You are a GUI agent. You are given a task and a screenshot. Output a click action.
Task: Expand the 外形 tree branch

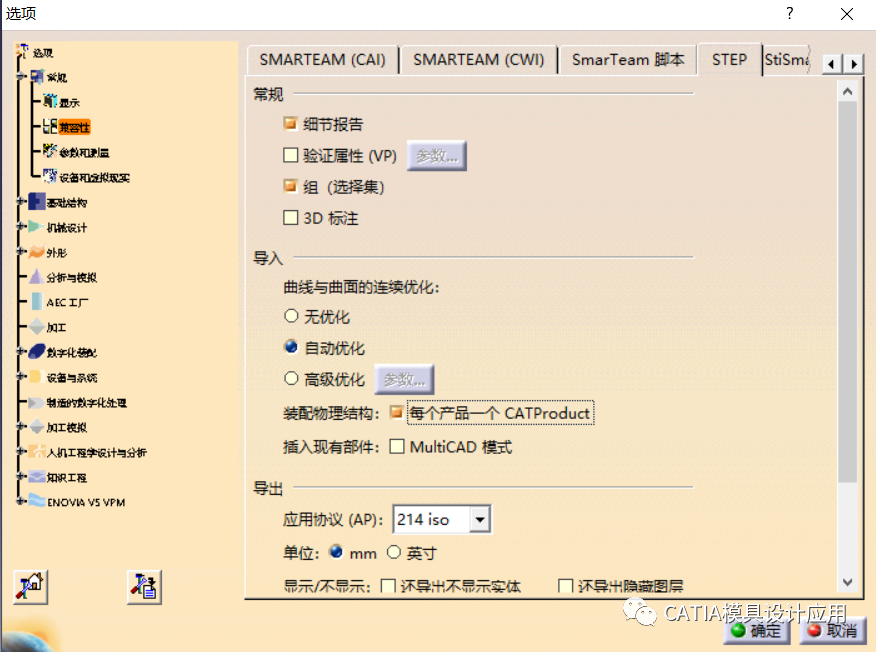22,251
